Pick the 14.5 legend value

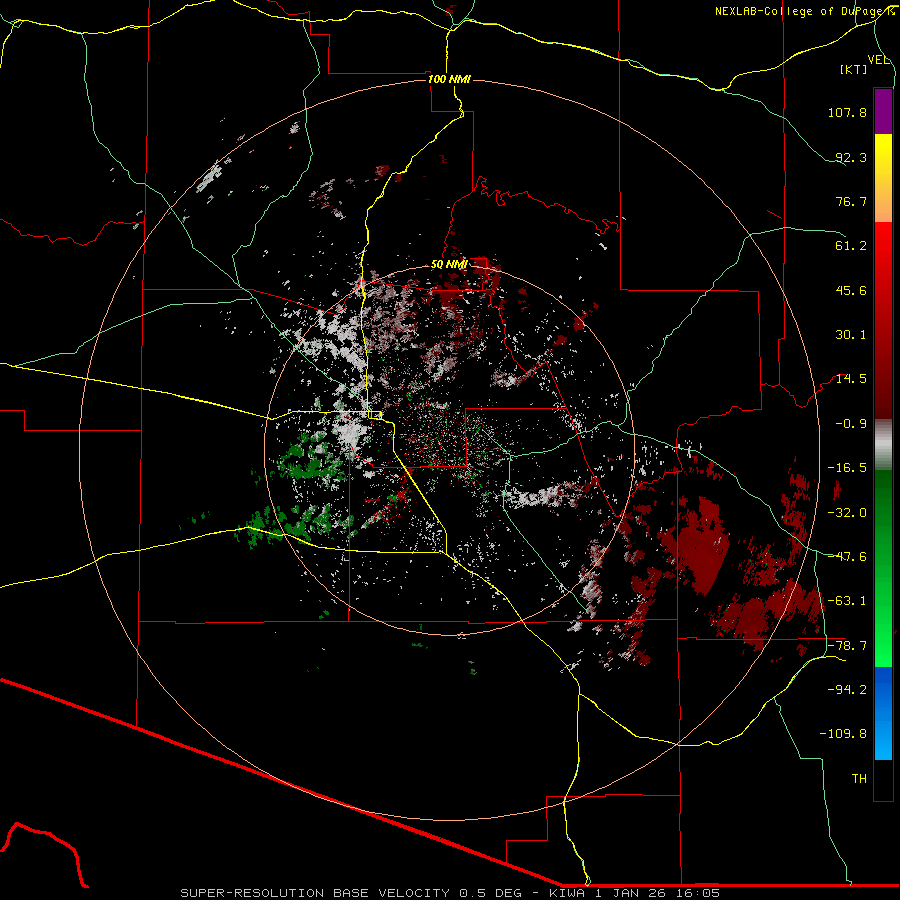coord(851,379)
